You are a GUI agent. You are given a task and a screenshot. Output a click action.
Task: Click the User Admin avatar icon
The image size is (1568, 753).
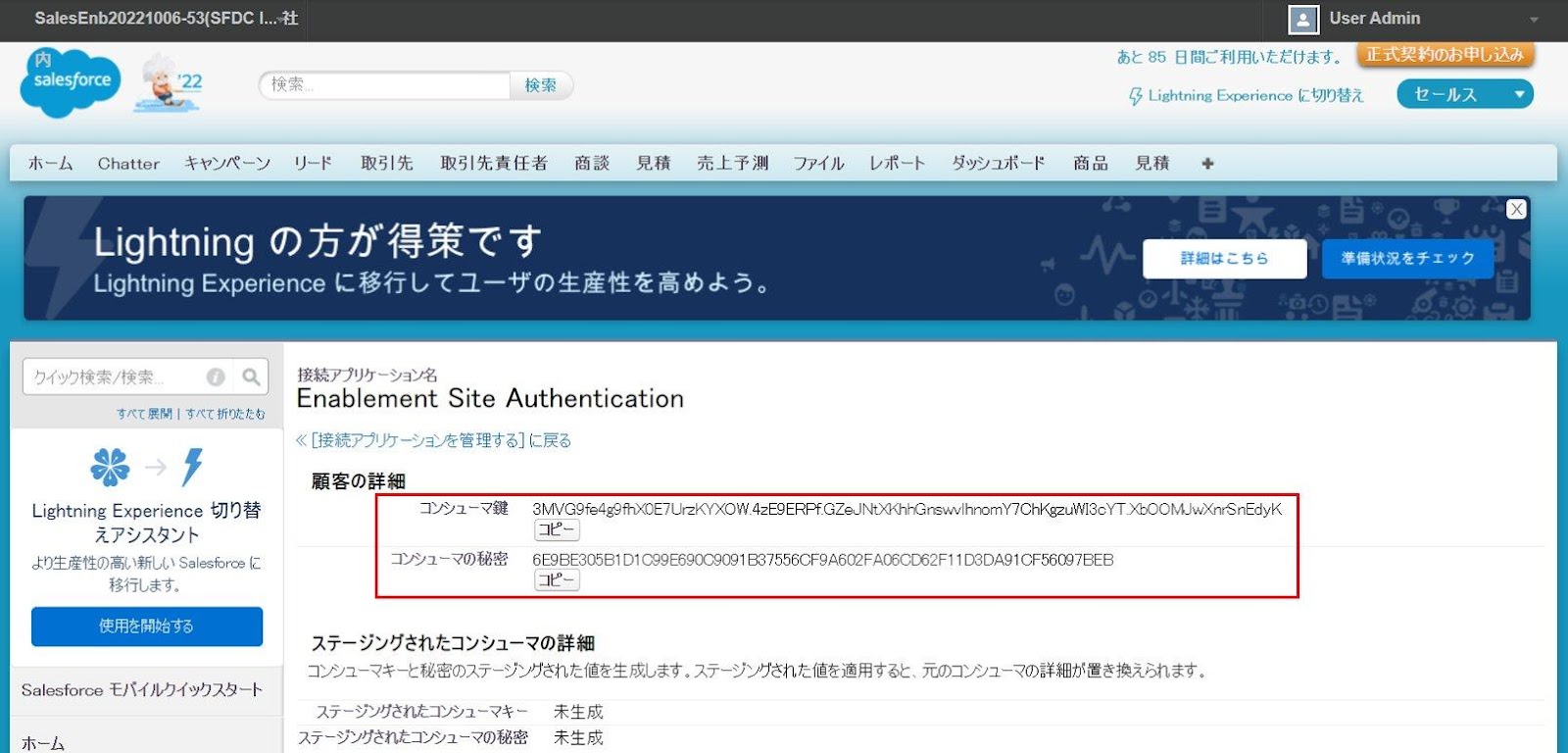point(1302,20)
